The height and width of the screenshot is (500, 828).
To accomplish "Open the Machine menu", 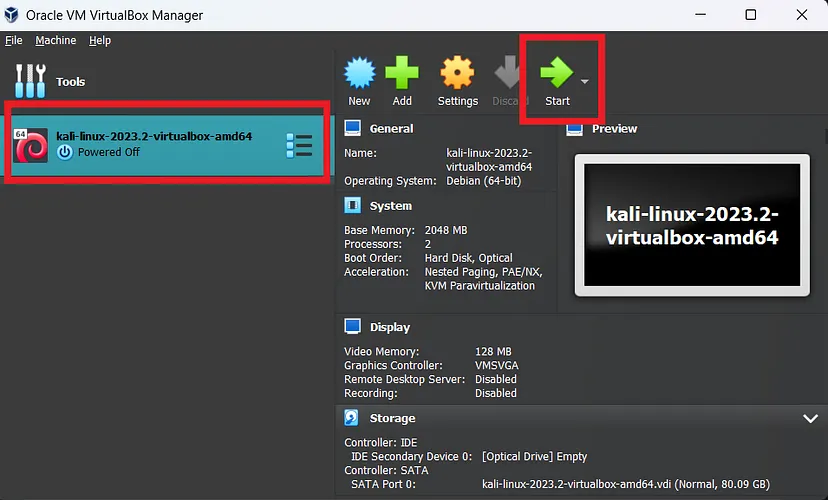I will (x=55, y=40).
